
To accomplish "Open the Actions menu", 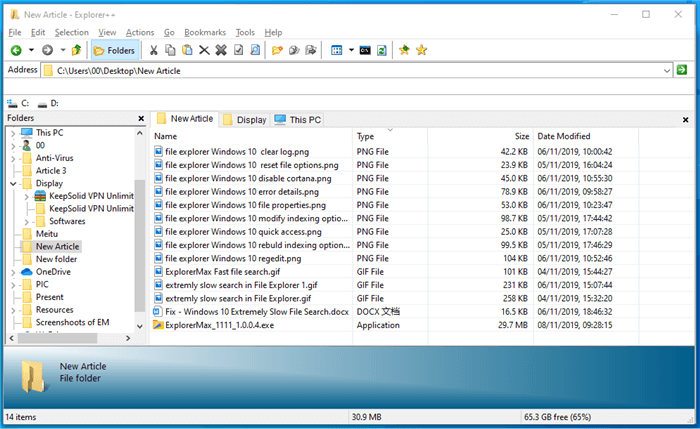I will pyautogui.click(x=140, y=32).
